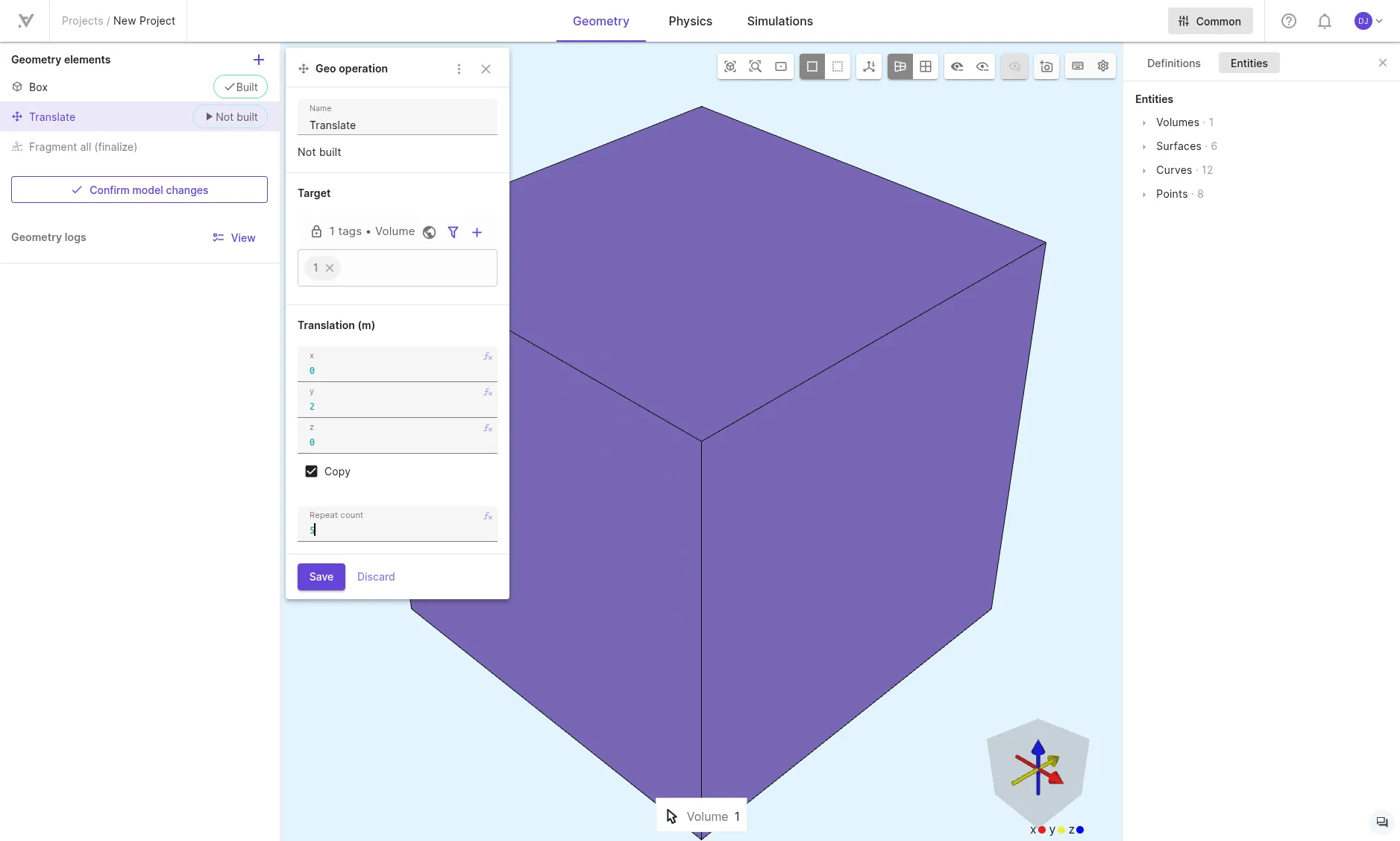This screenshot has width=1400, height=841.
Task: Open the fx expression for z translation
Action: click(x=488, y=428)
